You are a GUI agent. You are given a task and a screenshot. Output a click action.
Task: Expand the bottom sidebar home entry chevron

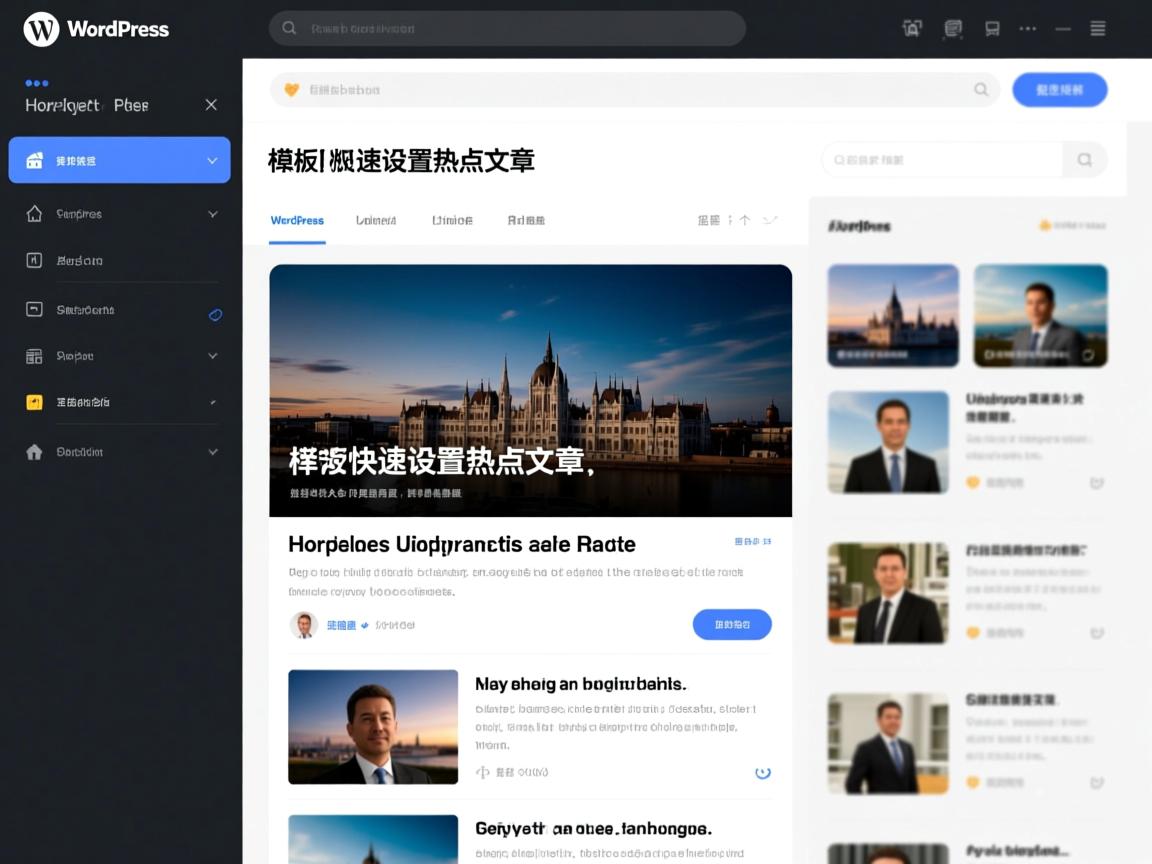[x=212, y=452]
